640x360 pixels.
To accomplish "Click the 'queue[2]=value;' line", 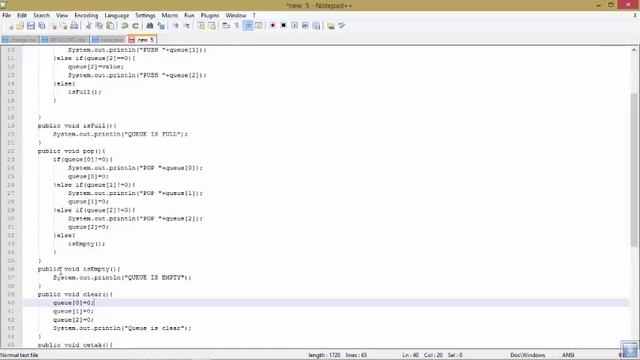I will coord(96,67).
